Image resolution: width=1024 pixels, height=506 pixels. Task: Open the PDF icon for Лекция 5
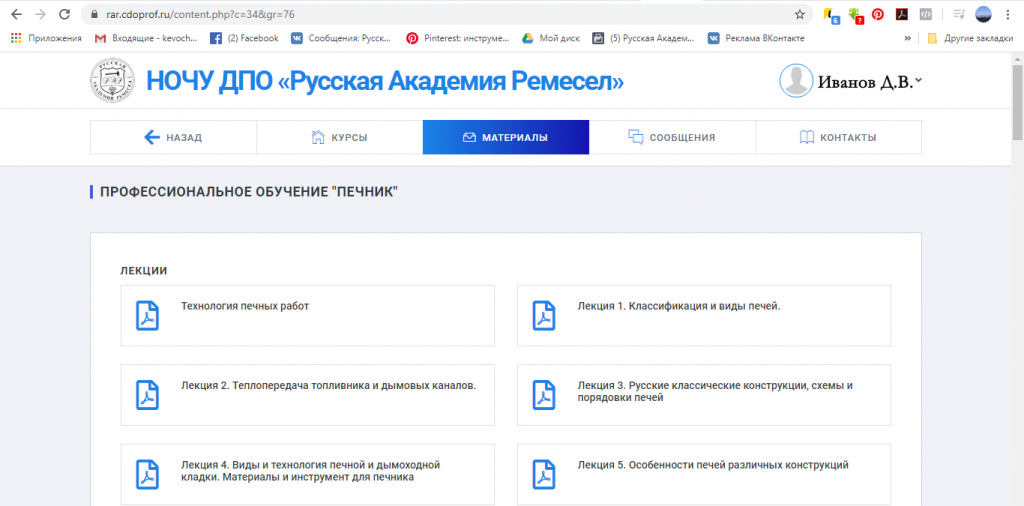(x=543, y=475)
